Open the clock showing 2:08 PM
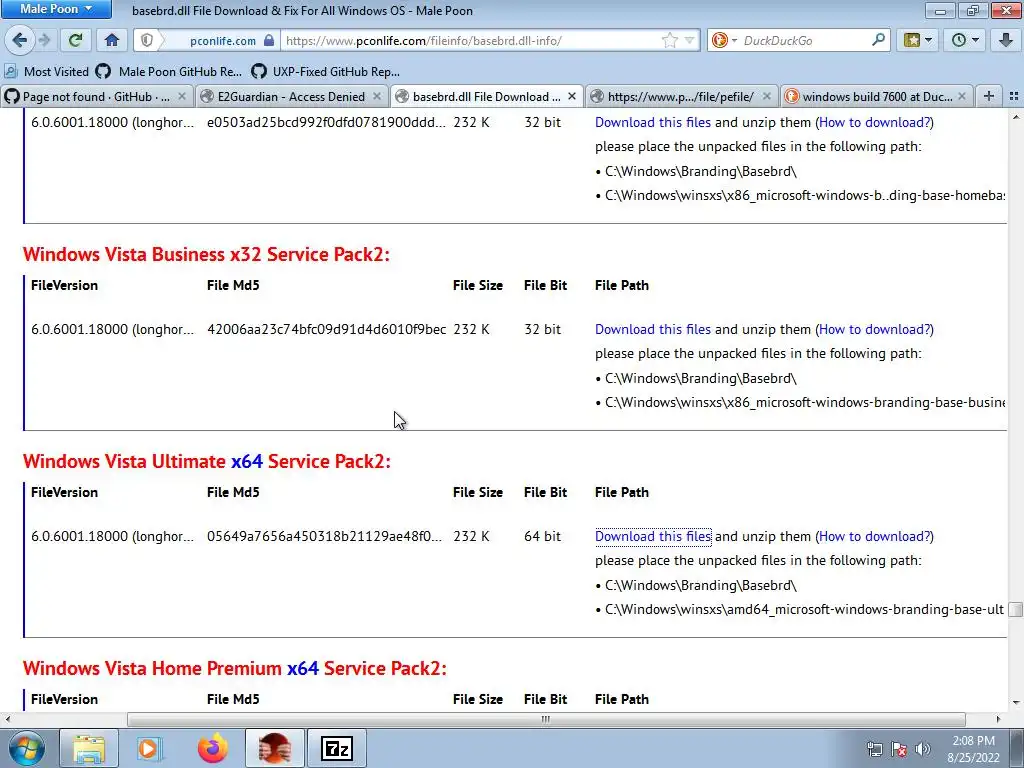The height and width of the screenshot is (768, 1024). 973,749
